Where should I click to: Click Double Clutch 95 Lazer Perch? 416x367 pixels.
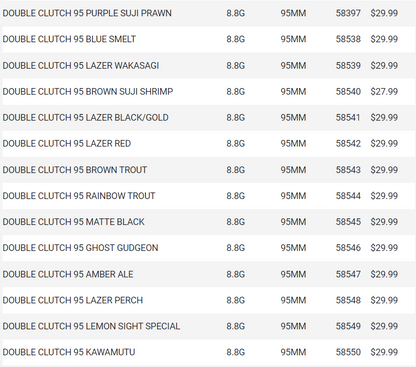[73, 300]
